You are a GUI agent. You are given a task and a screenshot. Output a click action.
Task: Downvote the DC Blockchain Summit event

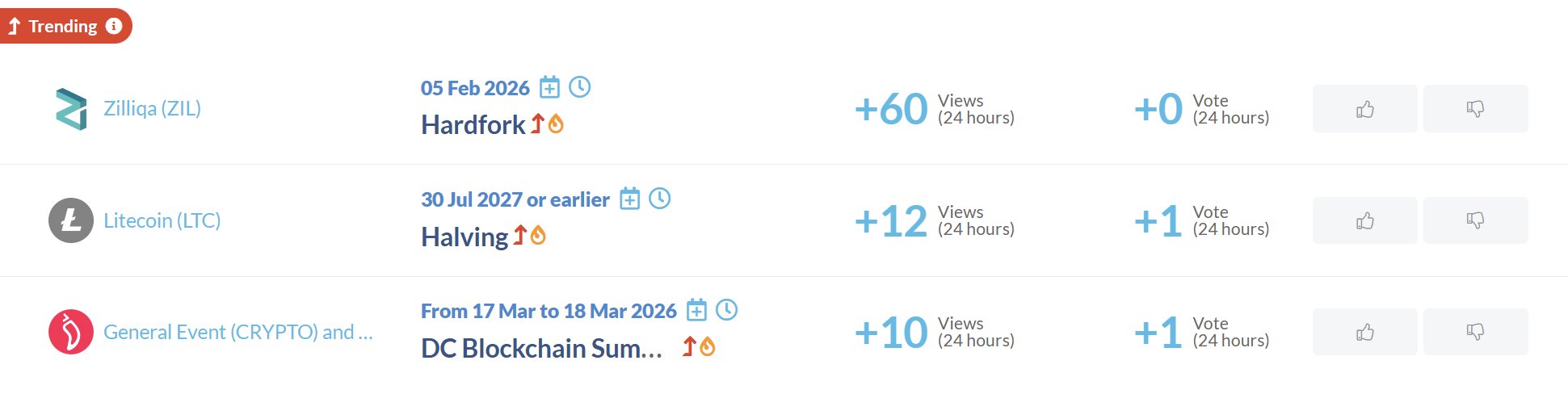1475,332
